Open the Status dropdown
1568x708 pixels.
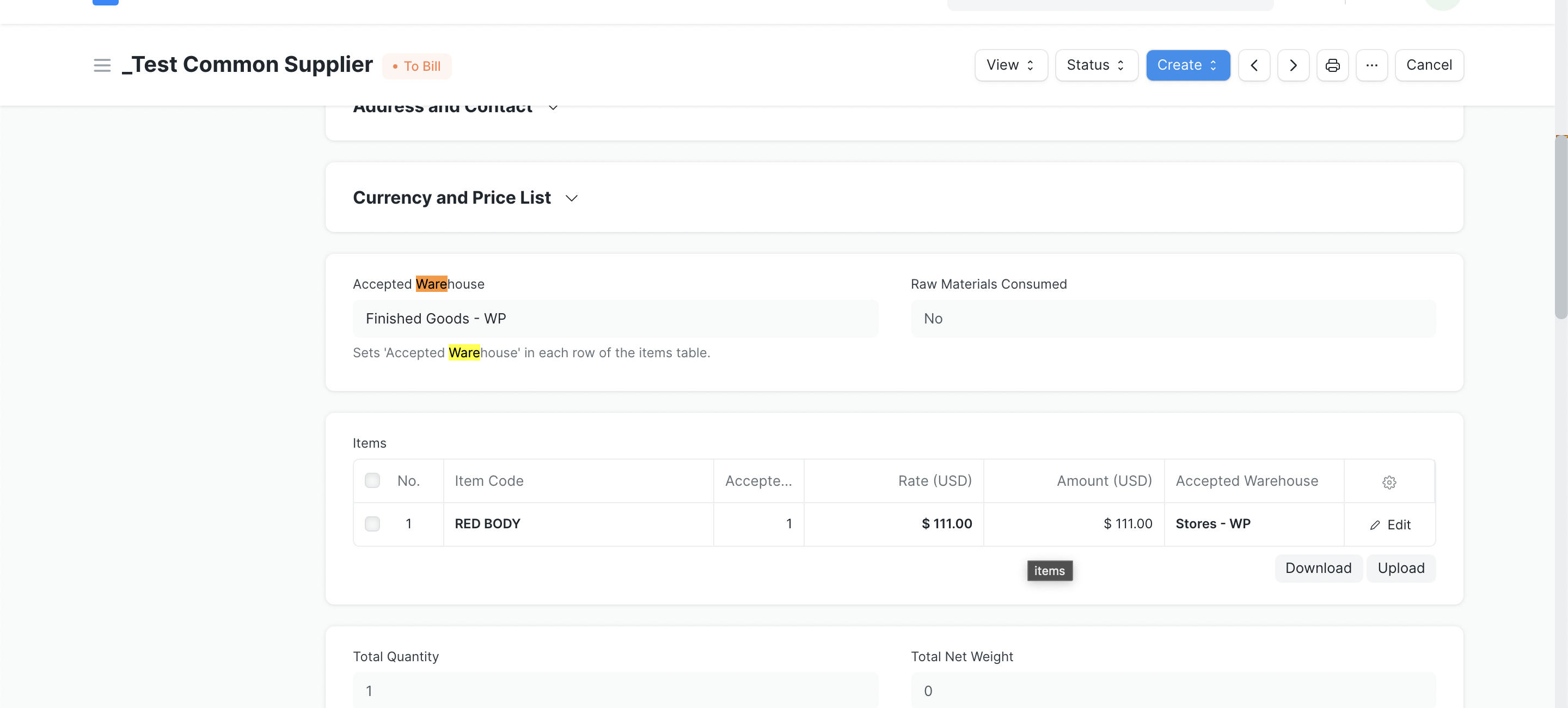(1095, 65)
